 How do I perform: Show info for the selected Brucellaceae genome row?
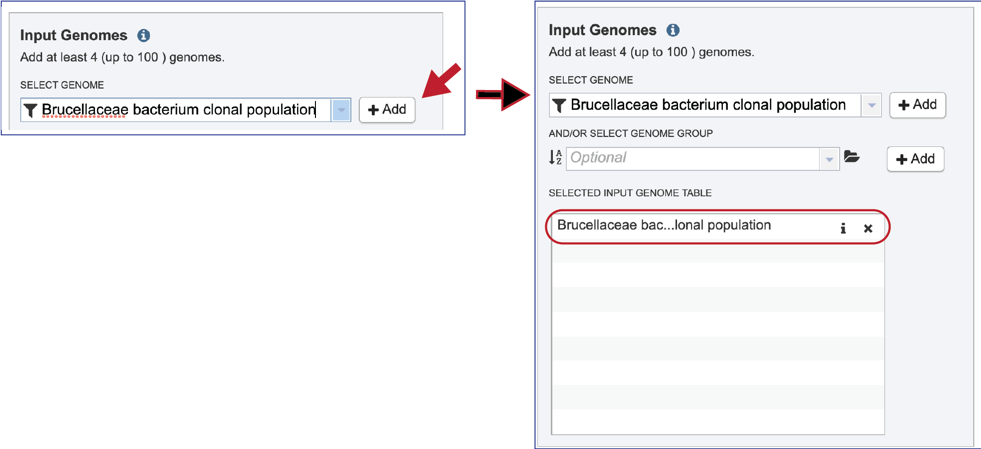tap(843, 228)
